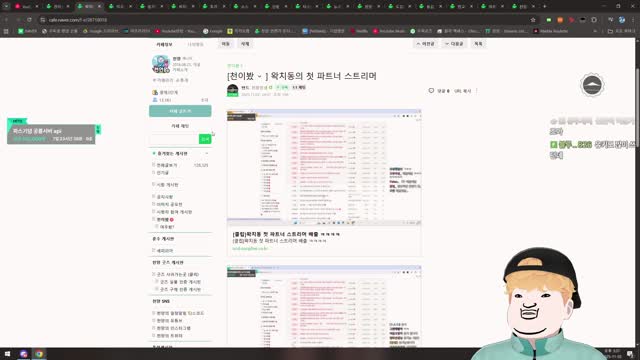
Task: Open the 굿즈 구매 인증 게시판 board
Action: click(180, 289)
